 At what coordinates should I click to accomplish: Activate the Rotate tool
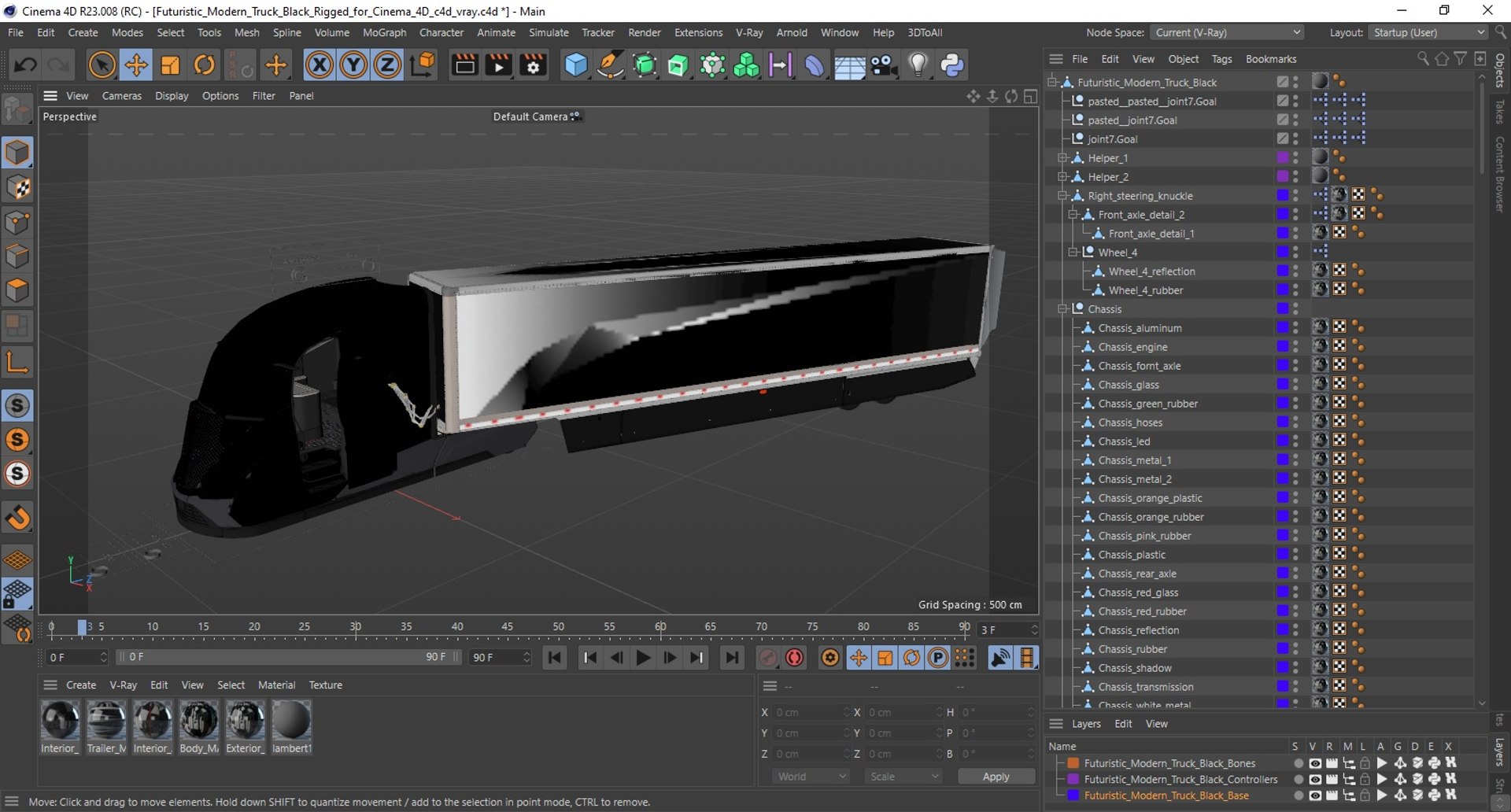[205, 65]
